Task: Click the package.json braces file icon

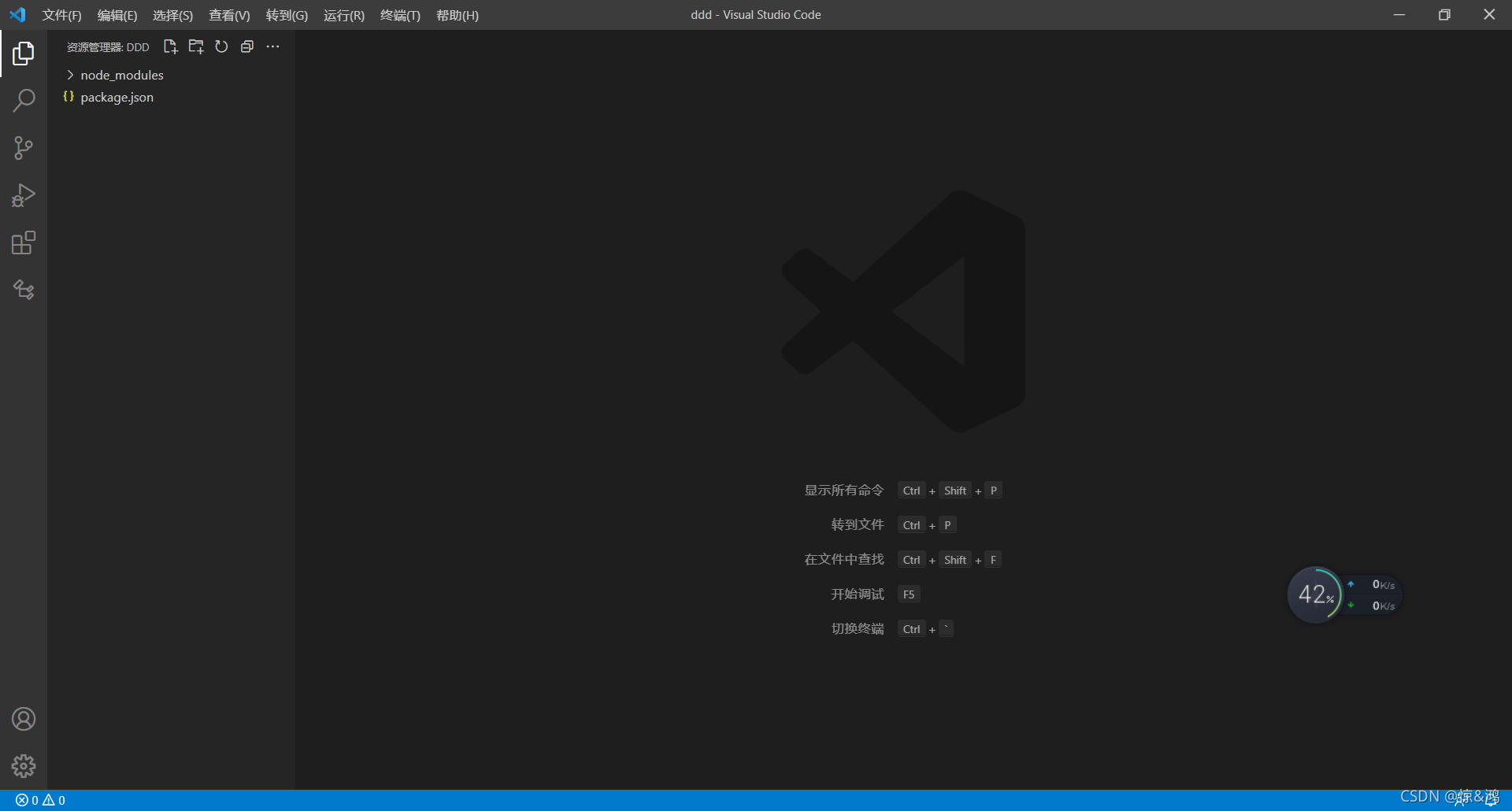Action: (69, 96)
